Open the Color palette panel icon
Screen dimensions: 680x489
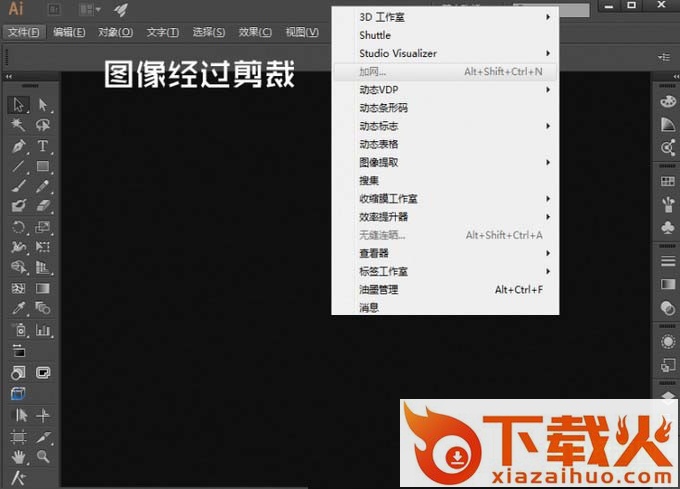[x=668, y=102]
